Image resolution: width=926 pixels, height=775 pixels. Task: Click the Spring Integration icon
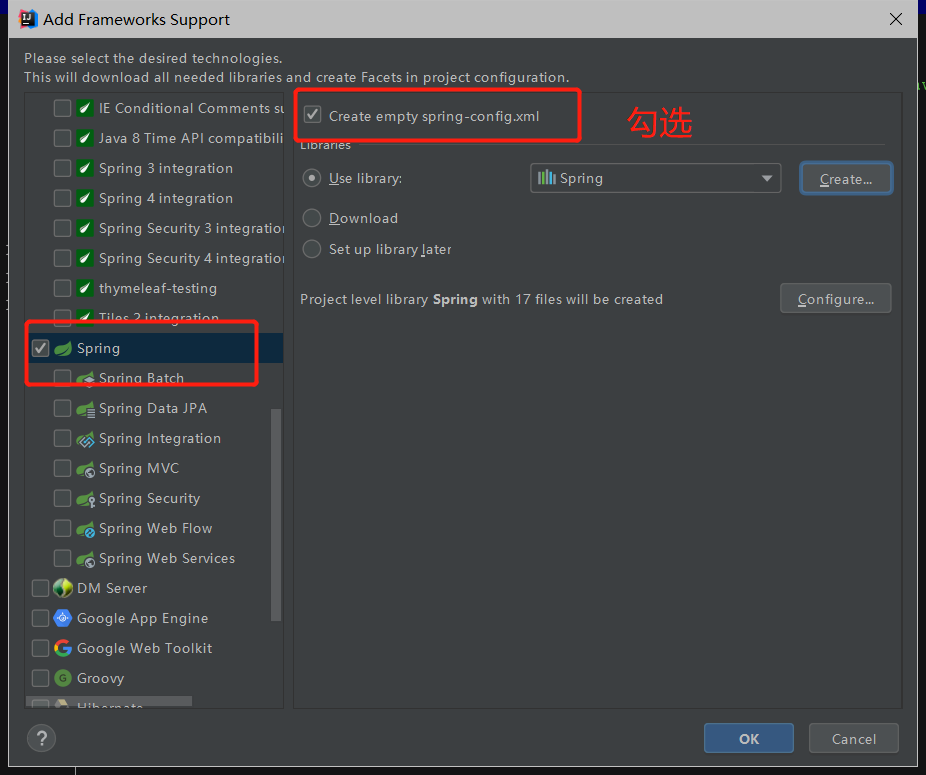[86, 439]
